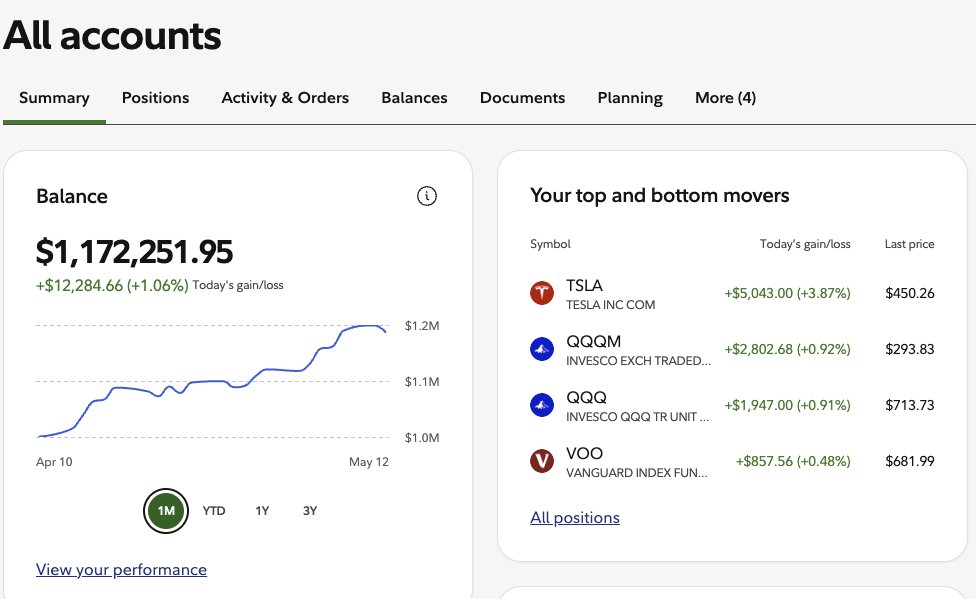Click the TSLA symbol name

coord(584,286)
